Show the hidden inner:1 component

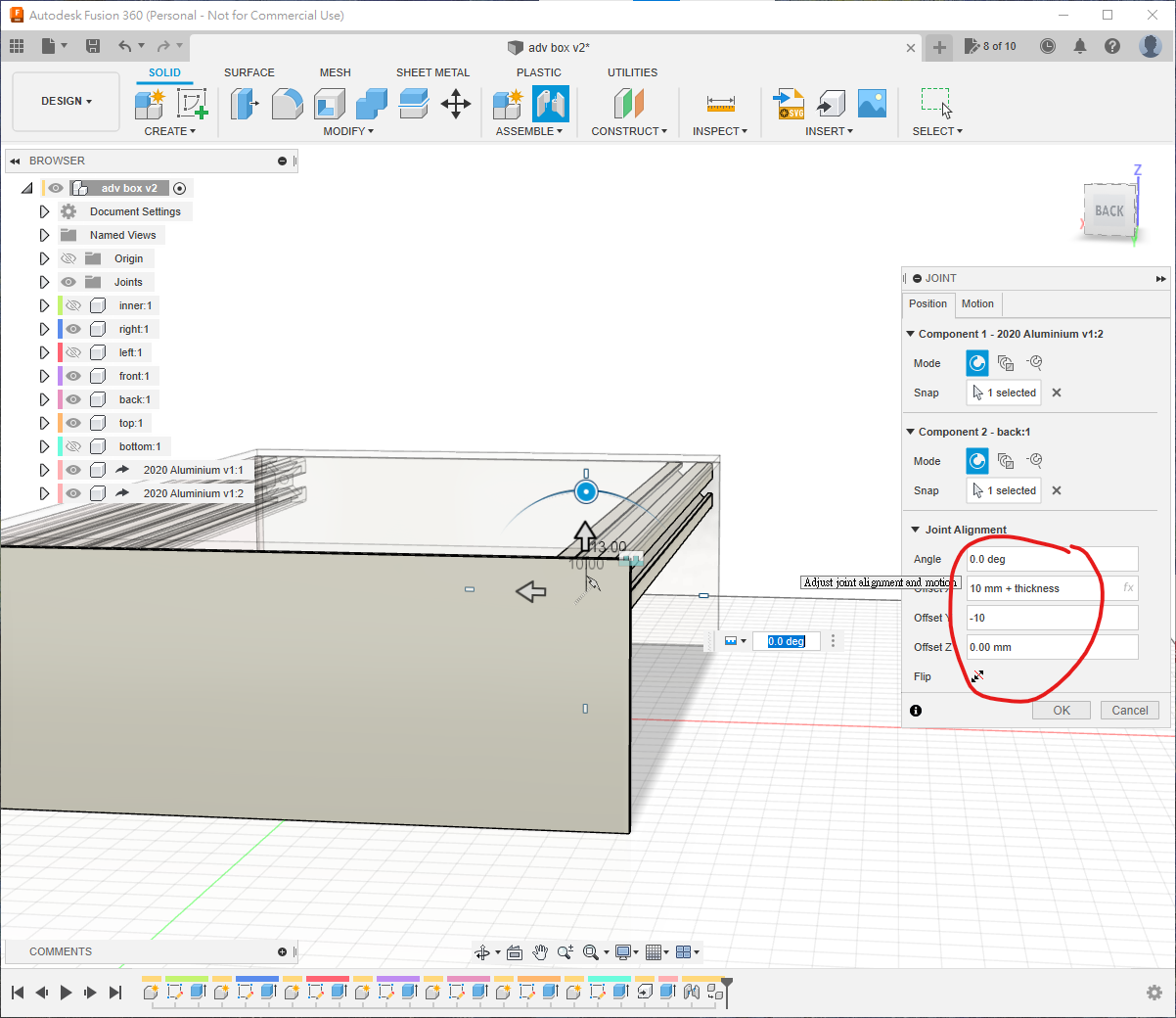(73, 305)
